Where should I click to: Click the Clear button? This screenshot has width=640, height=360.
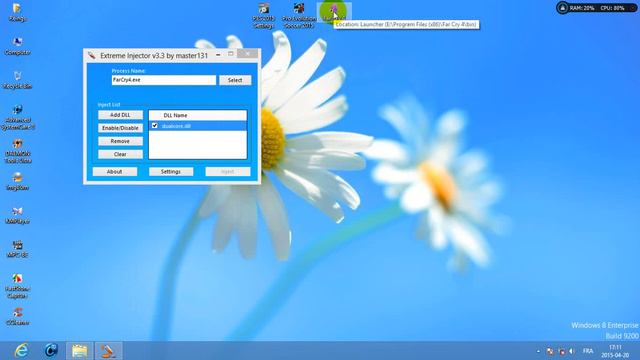click(120, 154)
